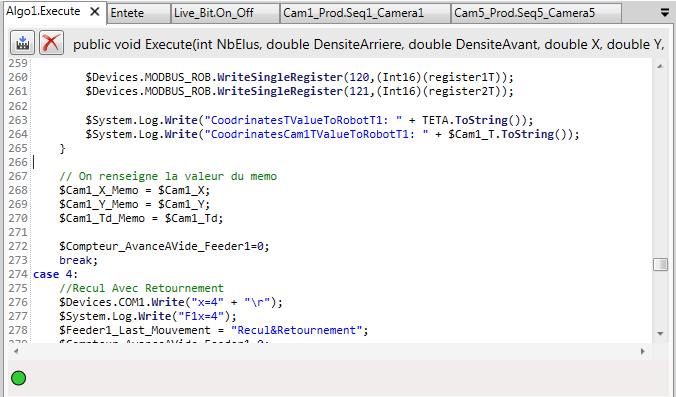Click the 'case 4:' line in code
The width and height of the screenshot is (676, 397).
click(x=55, y=274)
